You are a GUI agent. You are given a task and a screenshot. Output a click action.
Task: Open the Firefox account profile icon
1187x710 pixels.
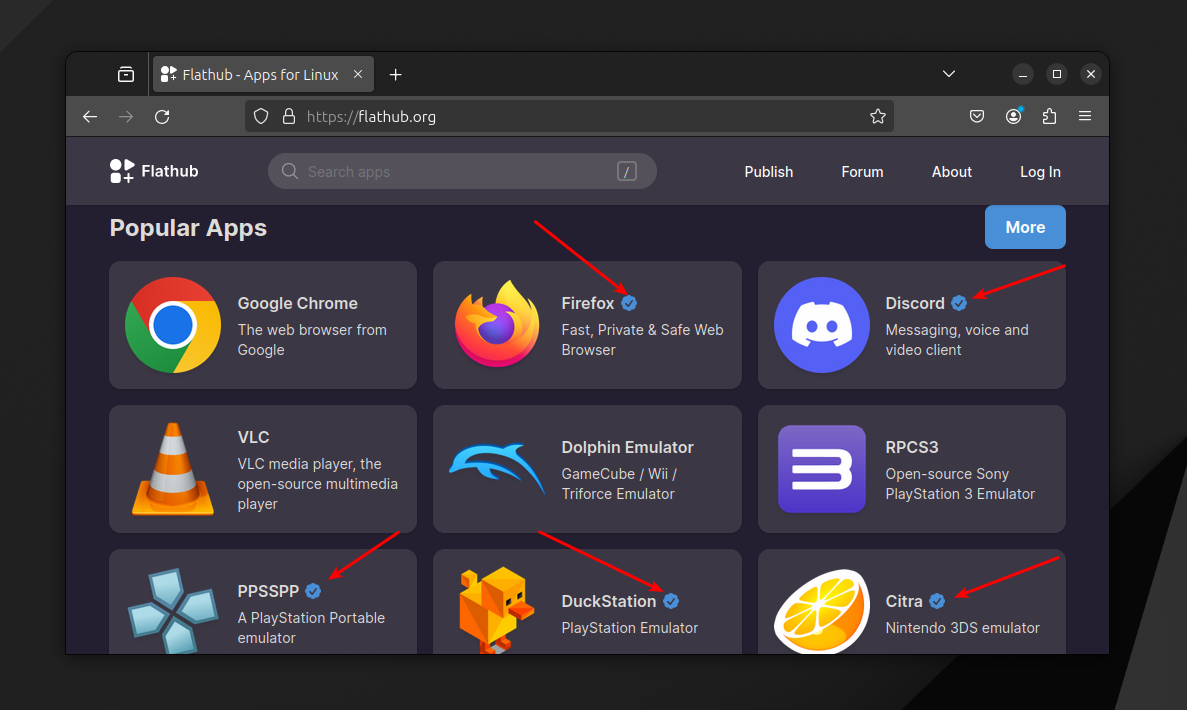pyautogui.click(x=1013, y=117)
